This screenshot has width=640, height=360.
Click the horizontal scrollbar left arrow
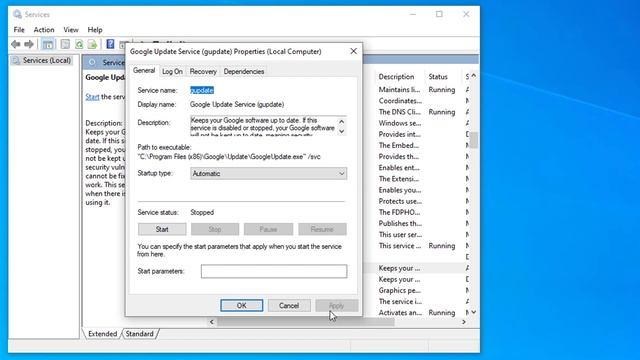tap(211, 322)
